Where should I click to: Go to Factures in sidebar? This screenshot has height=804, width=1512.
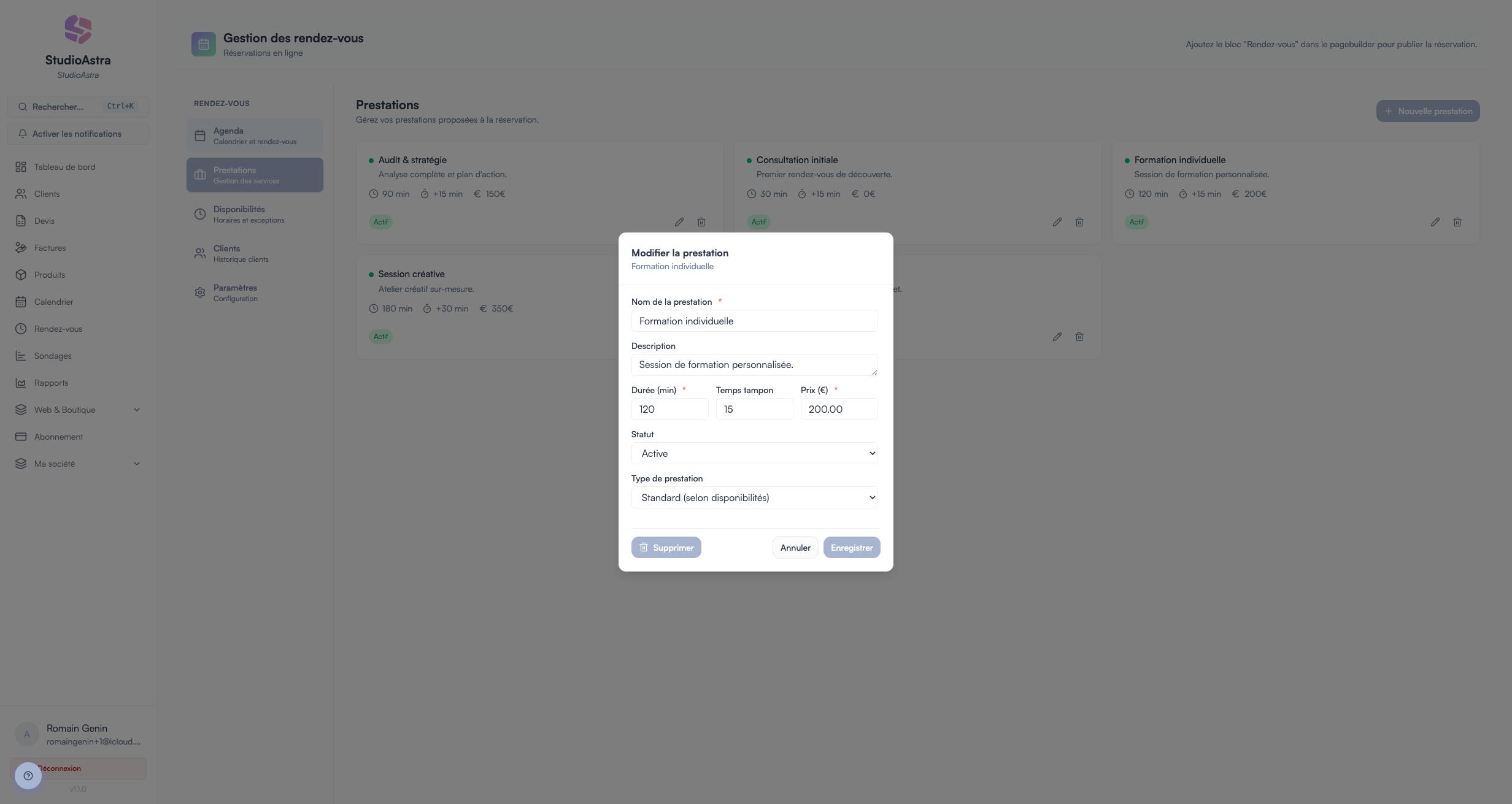point(50,248)
